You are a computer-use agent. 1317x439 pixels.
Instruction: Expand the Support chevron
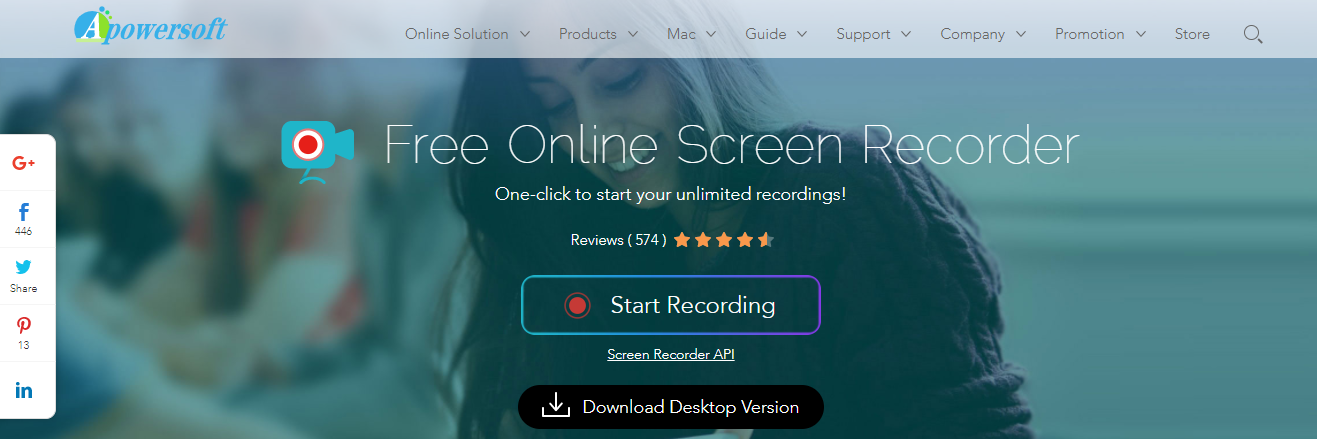tap(905, 34)
